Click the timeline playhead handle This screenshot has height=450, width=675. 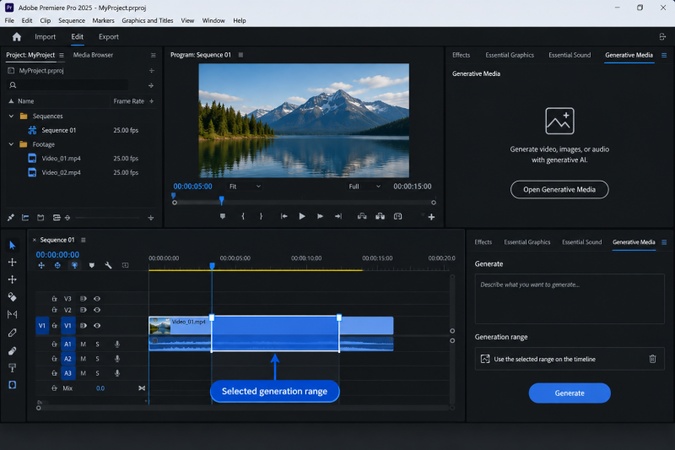[x=212, y=266]
